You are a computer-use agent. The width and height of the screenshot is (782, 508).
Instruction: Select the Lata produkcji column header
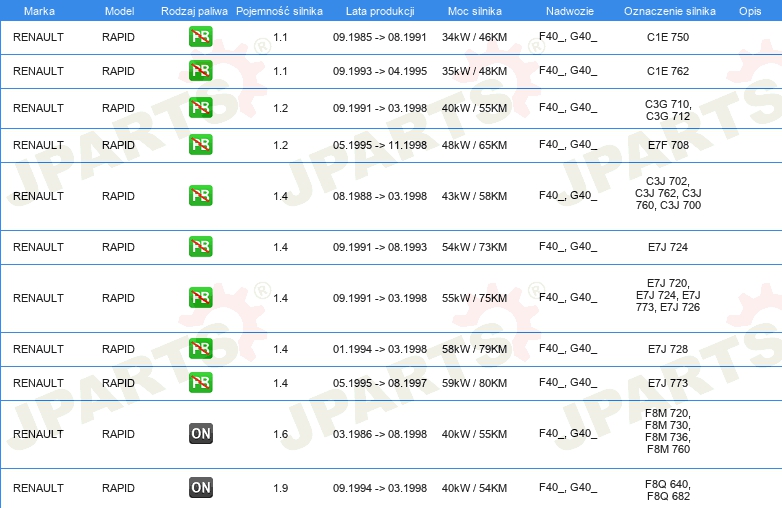(380, 11)
